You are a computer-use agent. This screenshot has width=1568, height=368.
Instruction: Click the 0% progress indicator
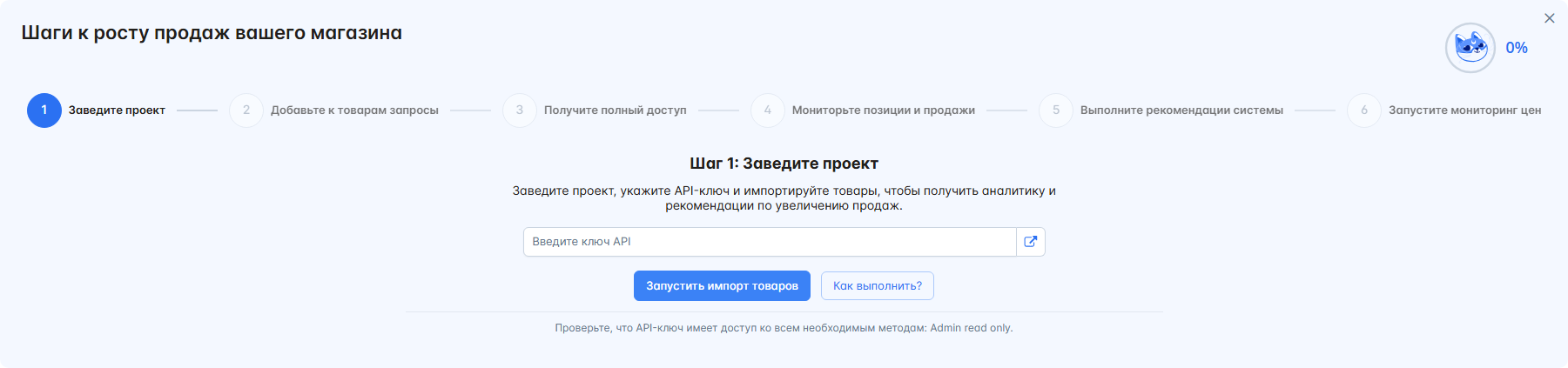pyautogui.click(x=1517, y=48)
